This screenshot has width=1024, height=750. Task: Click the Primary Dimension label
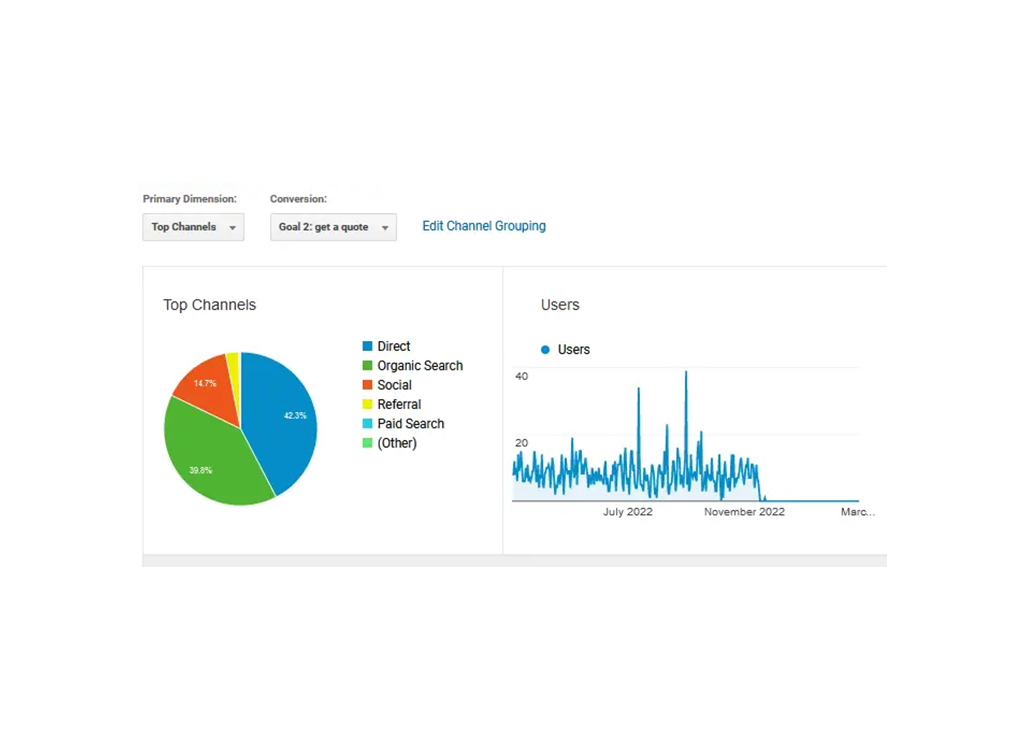pos(189,198)
